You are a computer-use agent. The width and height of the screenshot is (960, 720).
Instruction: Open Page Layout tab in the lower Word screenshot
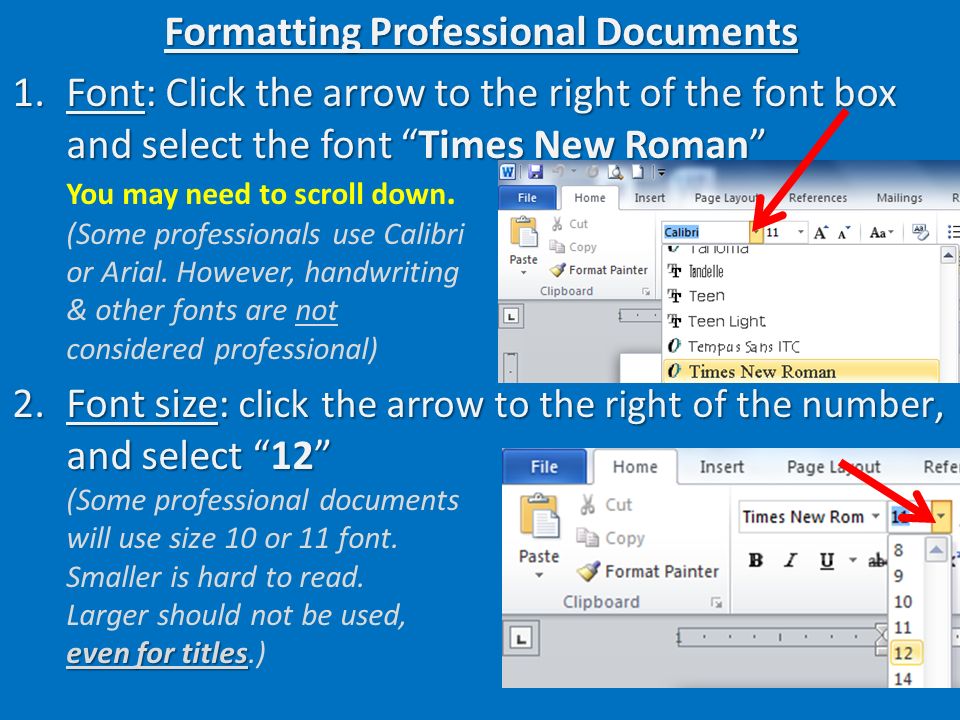coord(833,467)
